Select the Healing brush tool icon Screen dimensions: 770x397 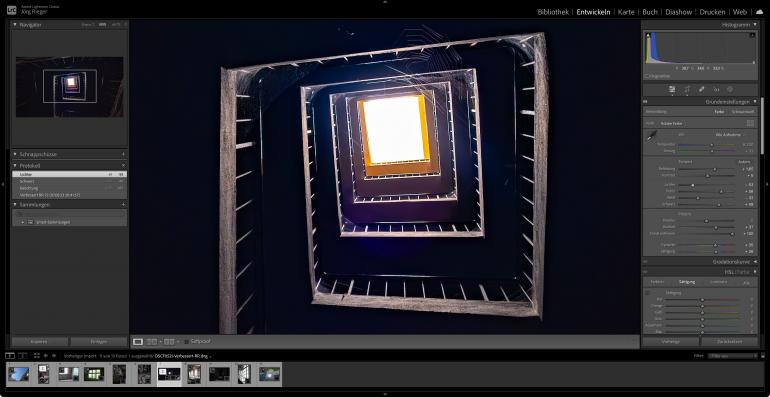point(702,89)
